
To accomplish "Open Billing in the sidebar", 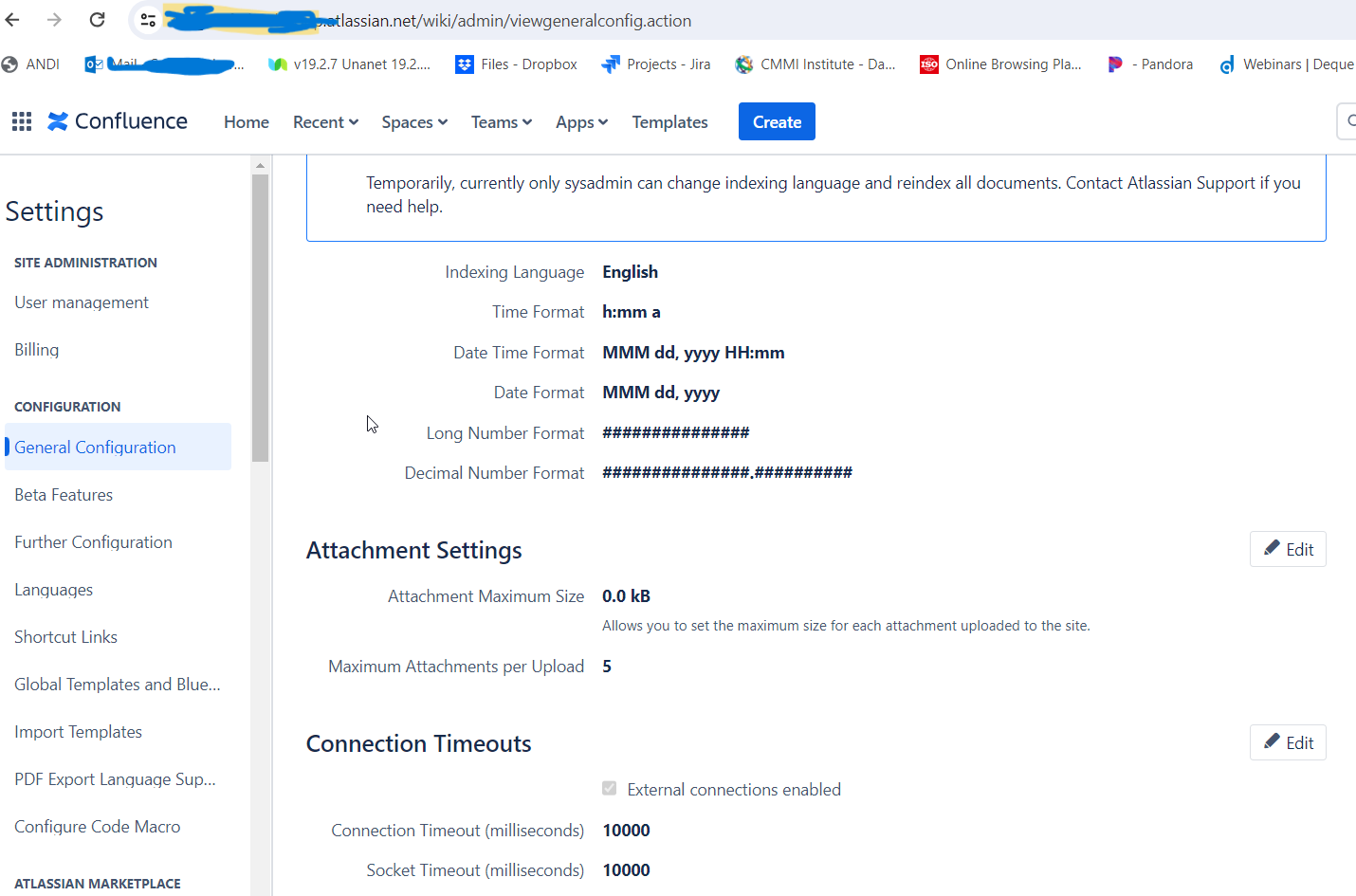I will [37, 350].
